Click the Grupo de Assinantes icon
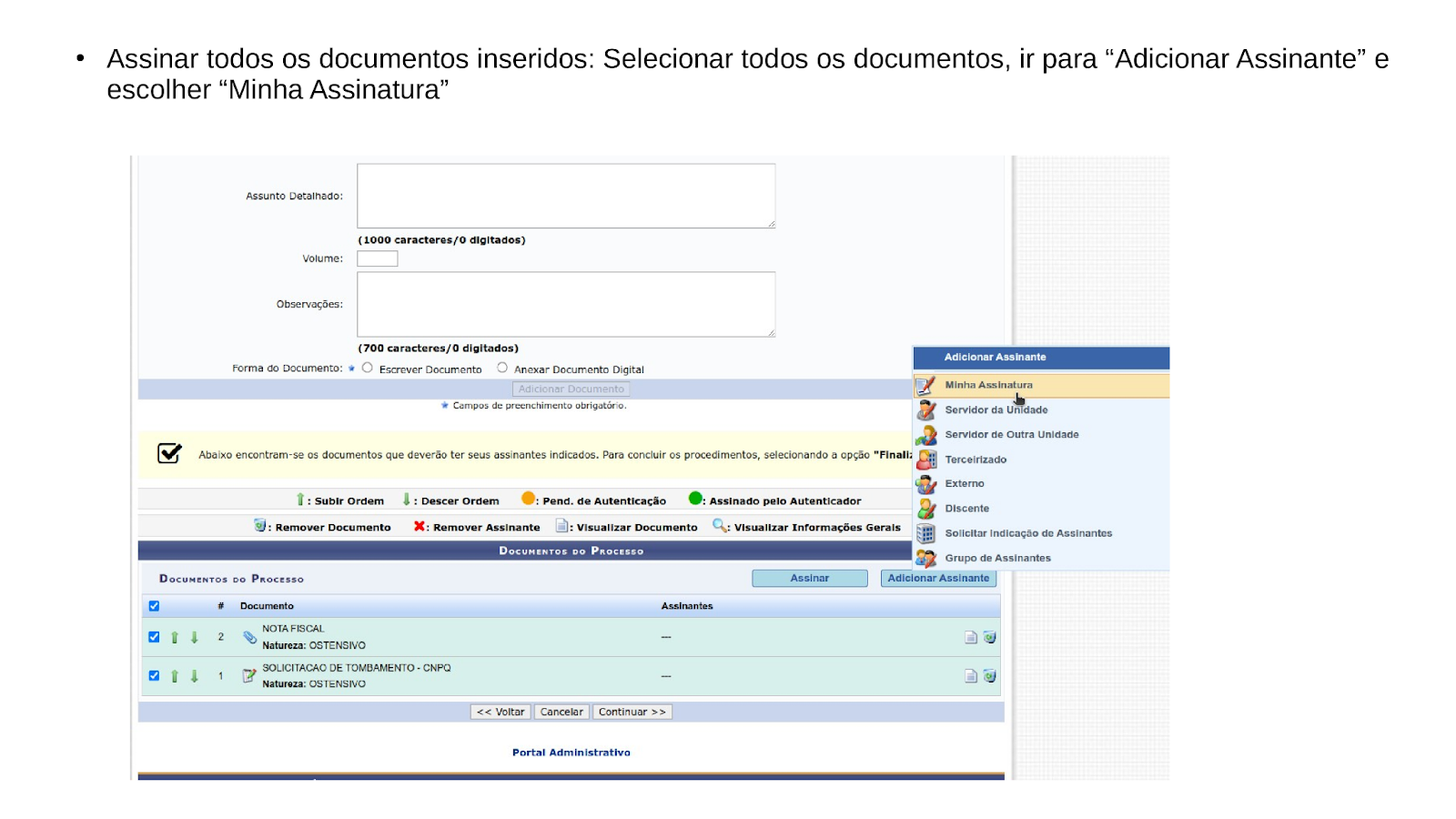Image resolution: width=1456 pixels, height=819 pixels. [x=926, y=558]
